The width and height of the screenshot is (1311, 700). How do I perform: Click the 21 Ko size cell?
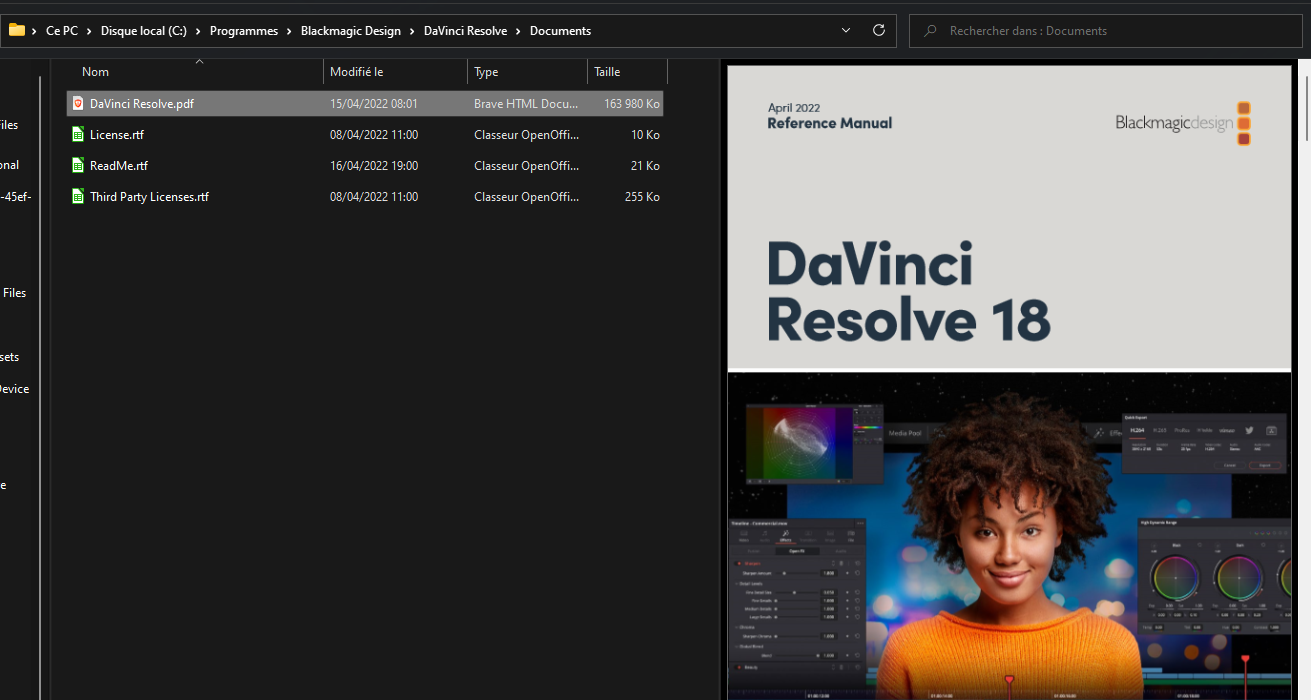pyautogui.click(x=645, y=166)
